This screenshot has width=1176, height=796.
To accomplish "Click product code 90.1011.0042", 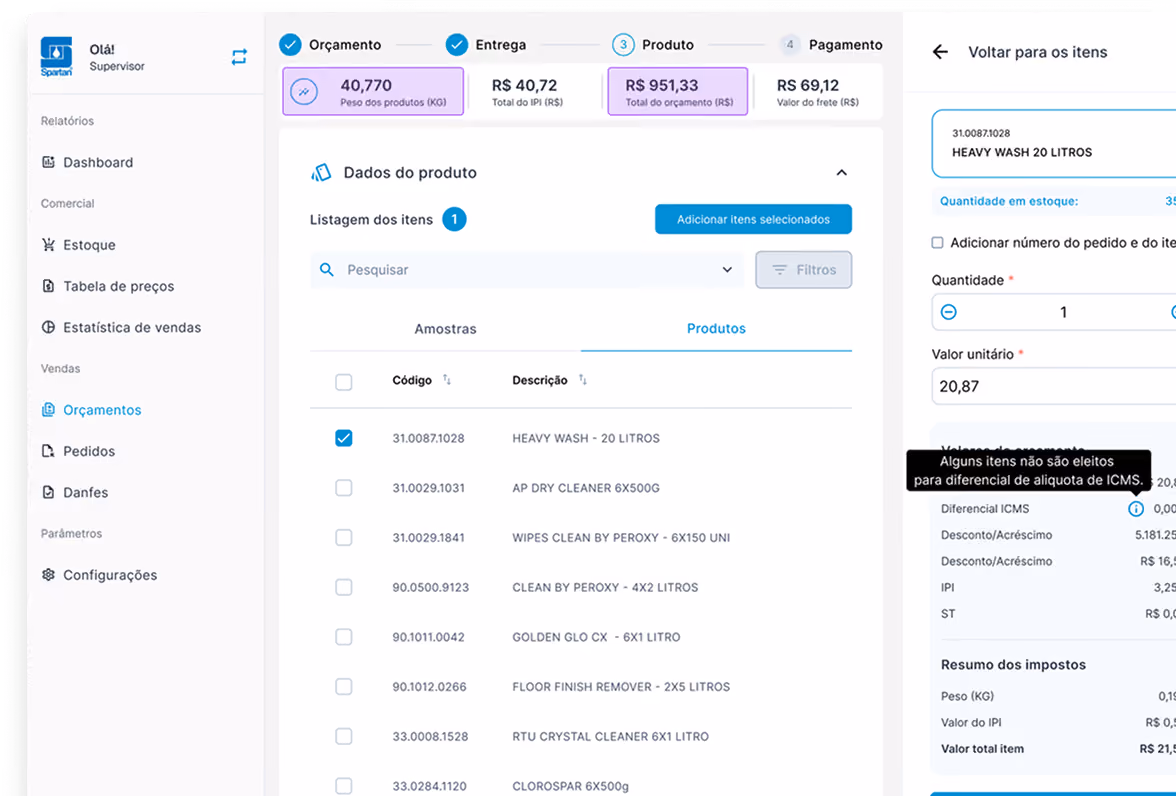I will (428, 637).
